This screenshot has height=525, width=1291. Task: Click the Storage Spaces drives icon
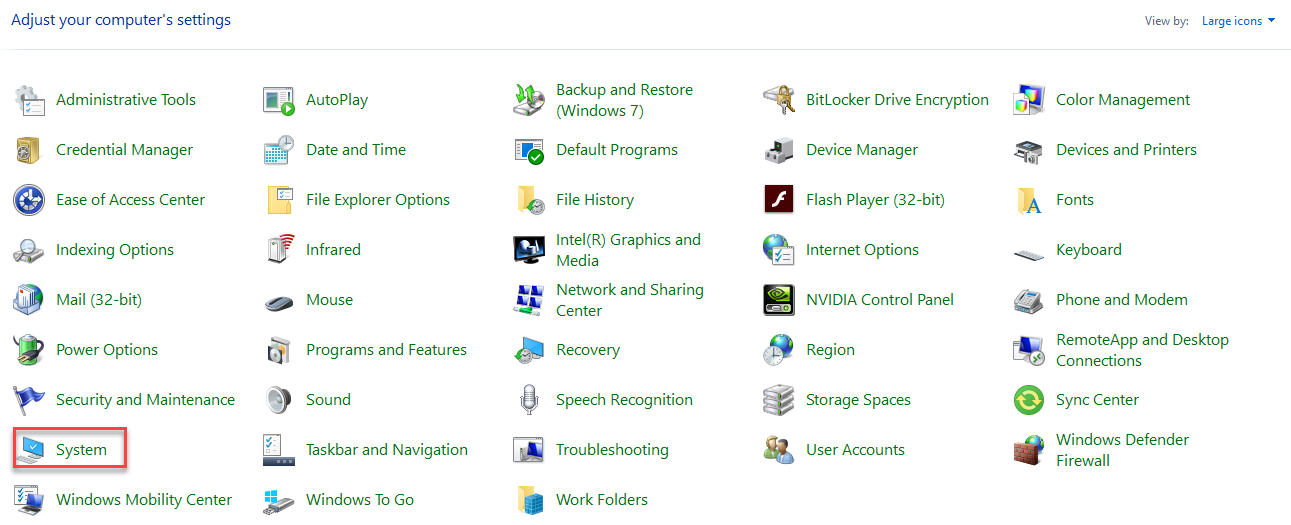[x=778, y=400]
